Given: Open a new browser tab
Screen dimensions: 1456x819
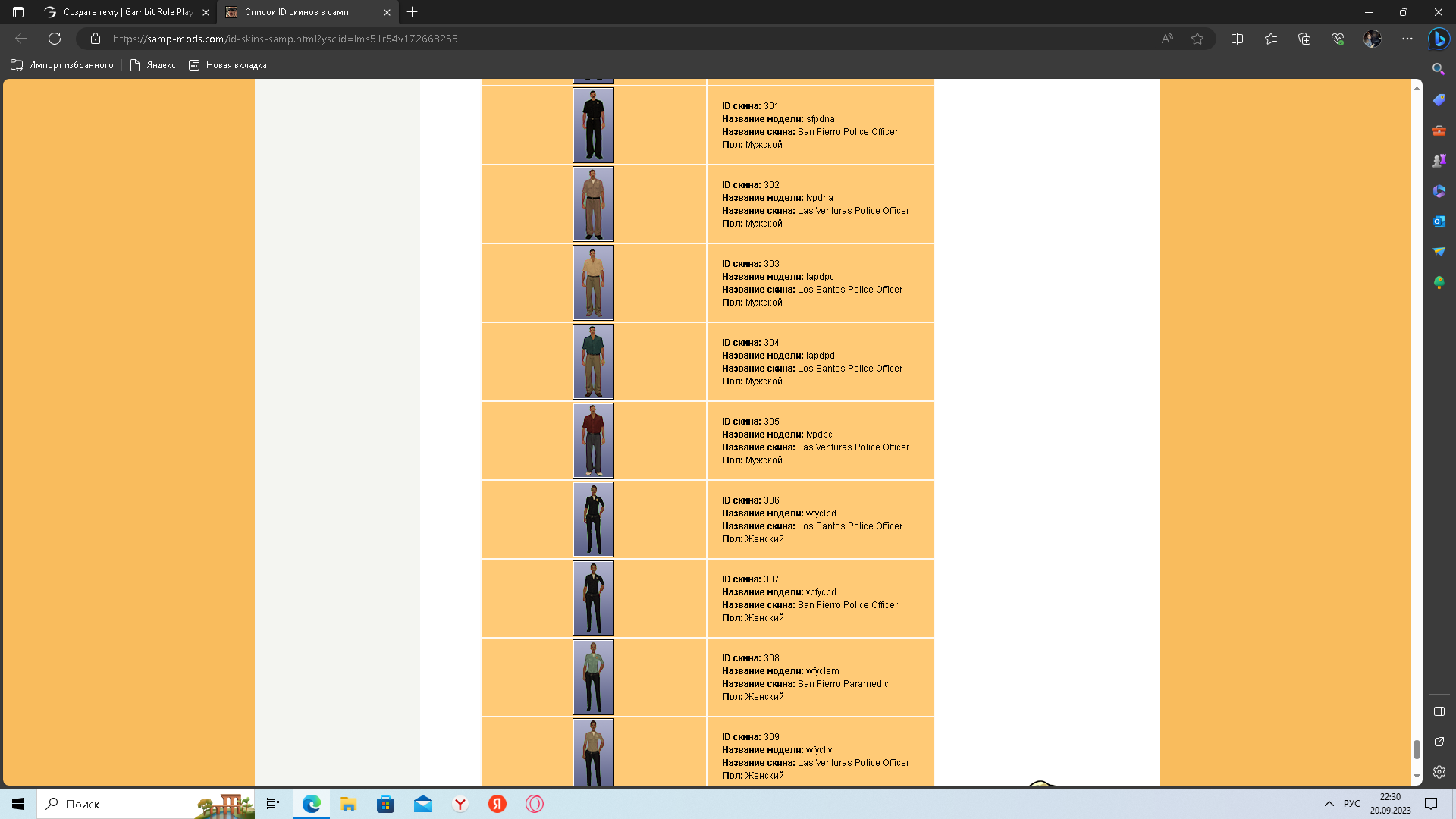Looking at the screenshot, I should [413, 12].
